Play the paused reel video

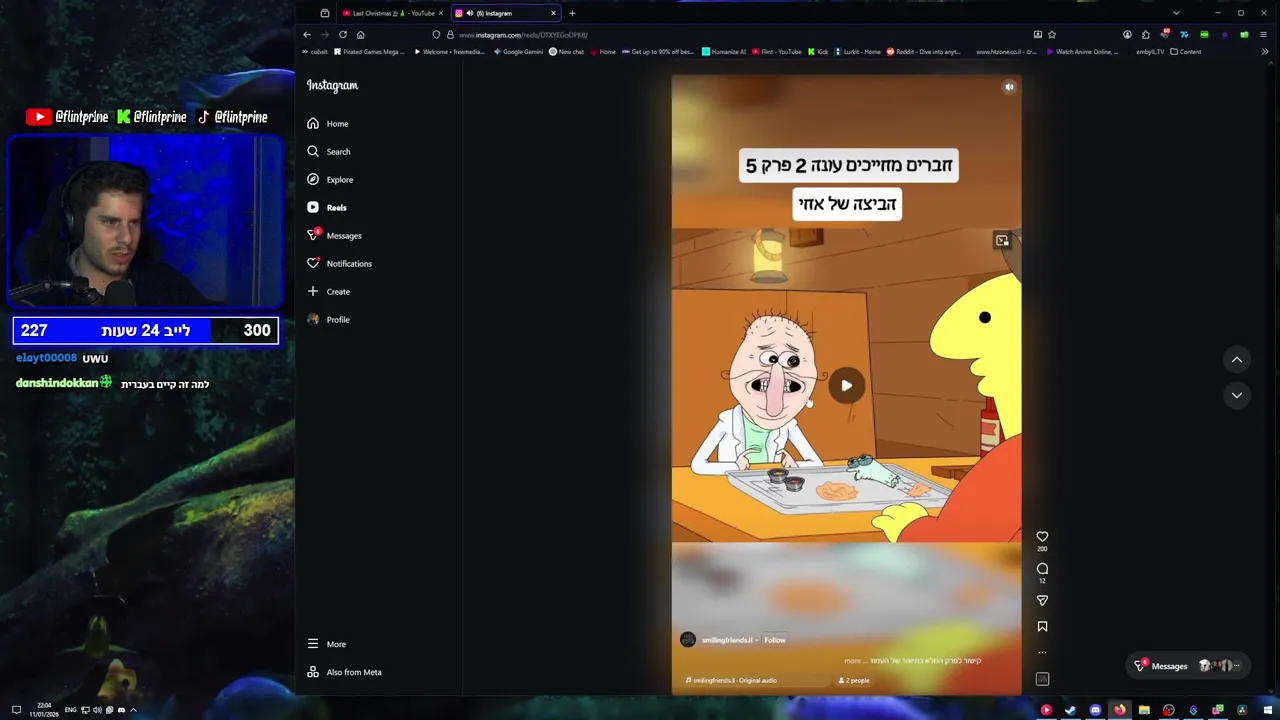tap(847, 386)
